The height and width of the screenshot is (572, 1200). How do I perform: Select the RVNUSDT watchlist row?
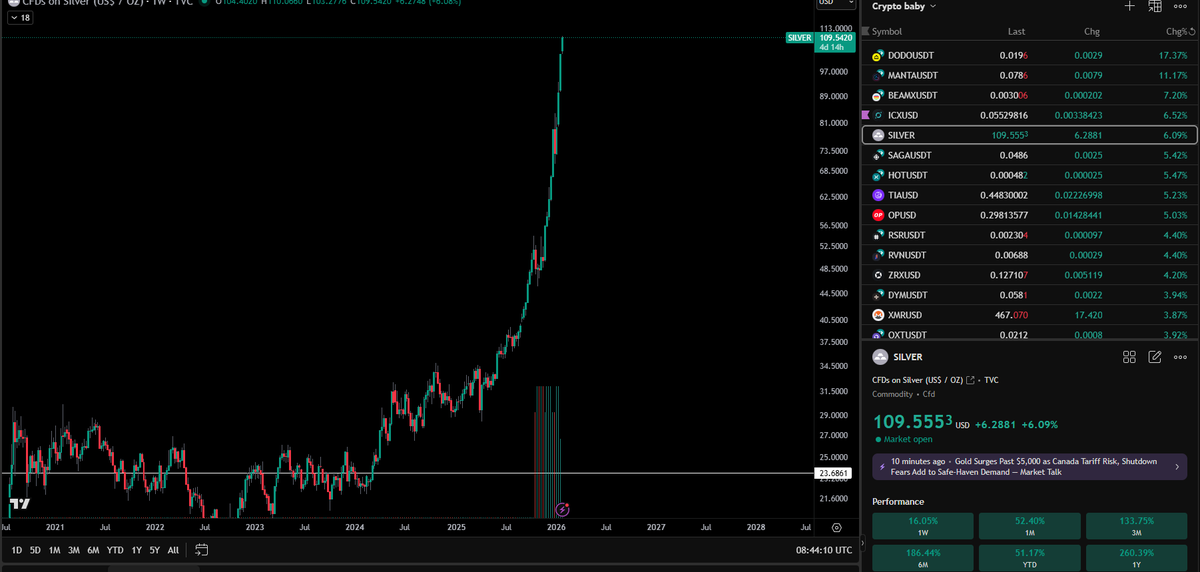[1029, 255]
